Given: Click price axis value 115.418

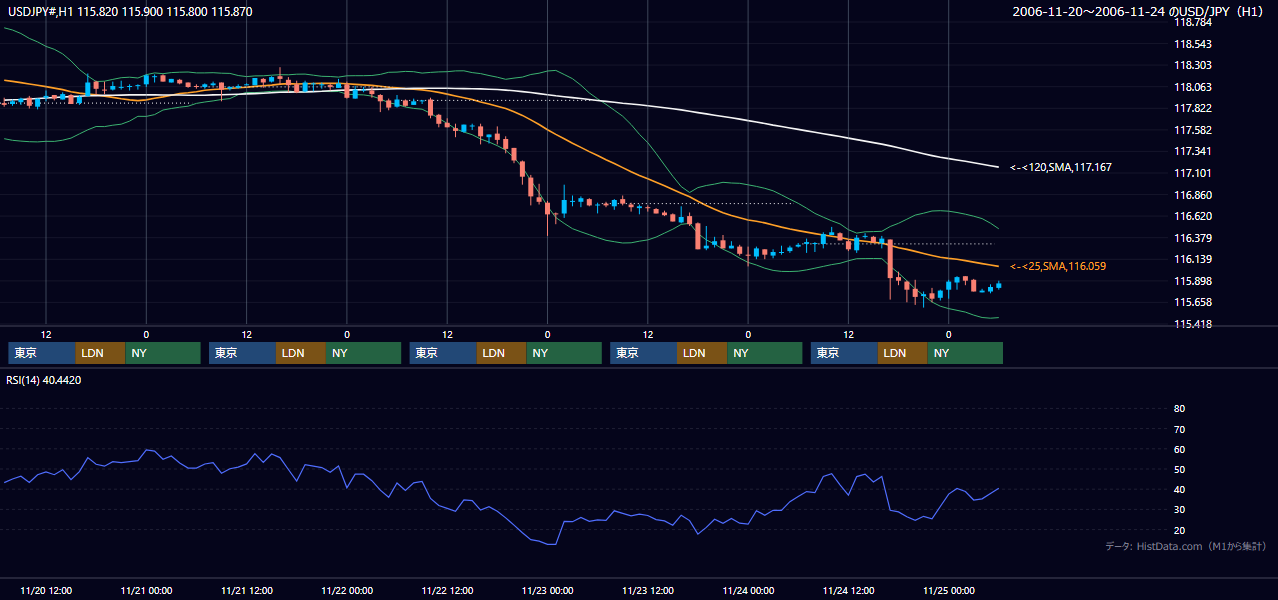Looking at the screenshot, I should click(1193, 324).
